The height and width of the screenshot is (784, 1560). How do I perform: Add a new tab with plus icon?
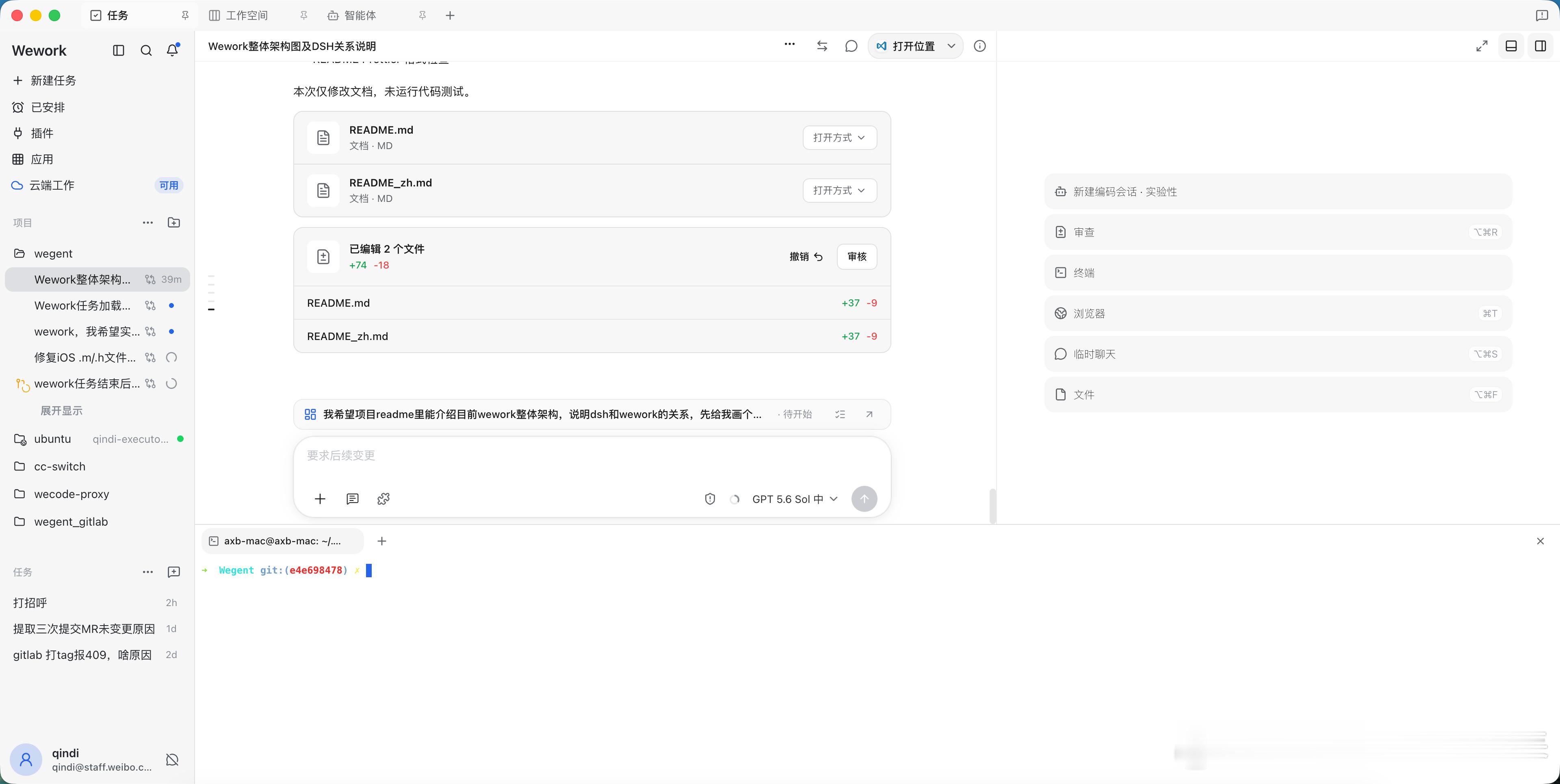[450, 16]
